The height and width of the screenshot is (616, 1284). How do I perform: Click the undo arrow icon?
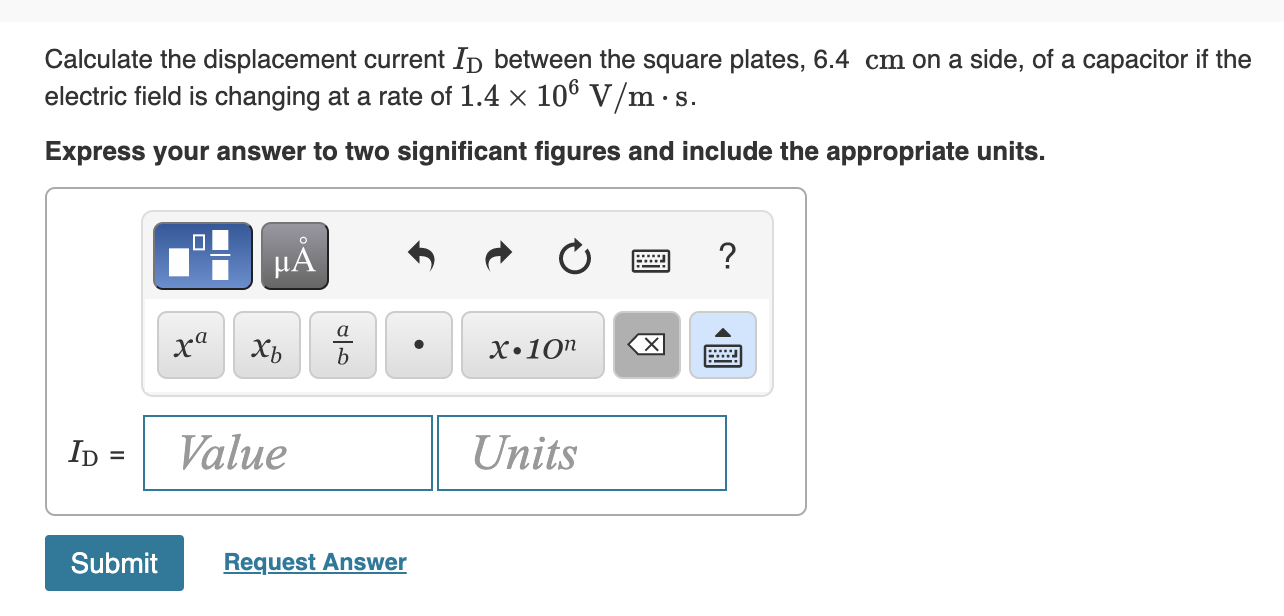[x=421, y=256]
